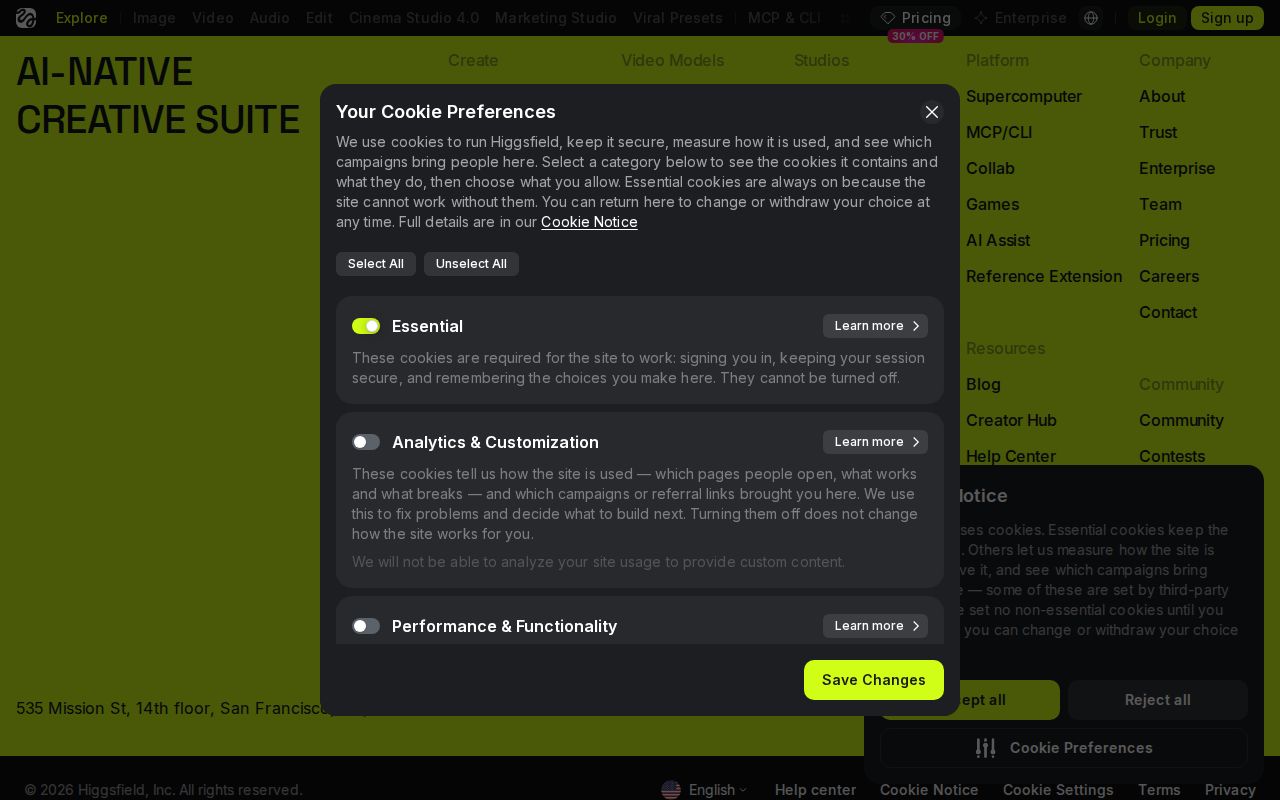The height and width of the screenshot is (800, 1280).
Task: Open the Cookie Settings footer link
Action: [1058, 790]
